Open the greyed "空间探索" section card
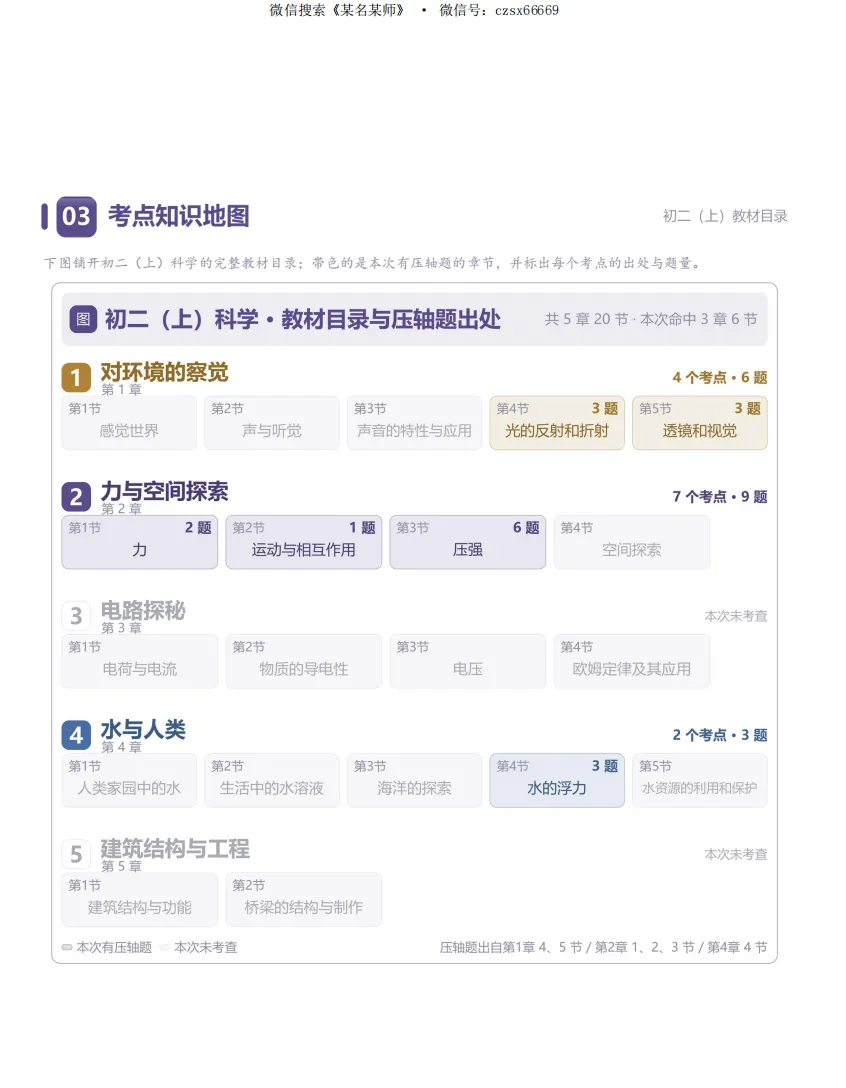 coord(632,542)
